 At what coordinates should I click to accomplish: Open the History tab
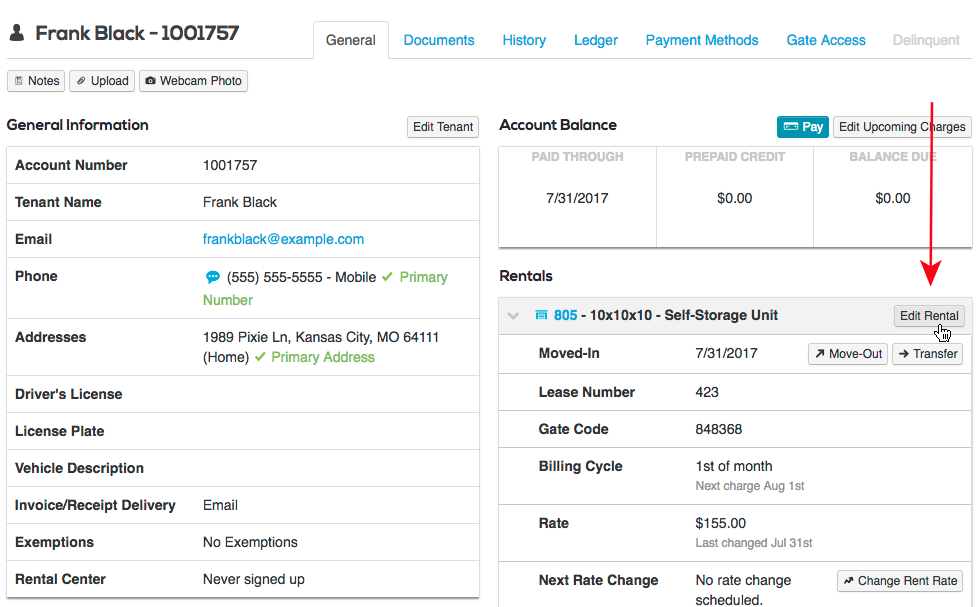coord(524,41)
